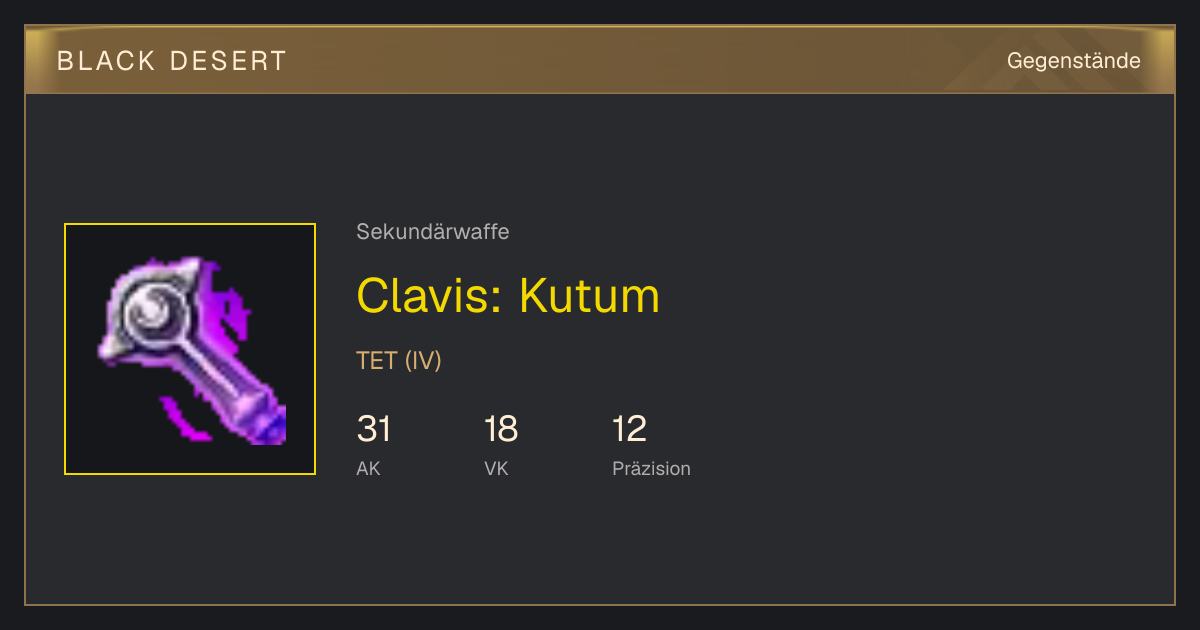Click the golden header banner
The width and height of the screenshot is (1200, 630).
click(x=600, y=60)
